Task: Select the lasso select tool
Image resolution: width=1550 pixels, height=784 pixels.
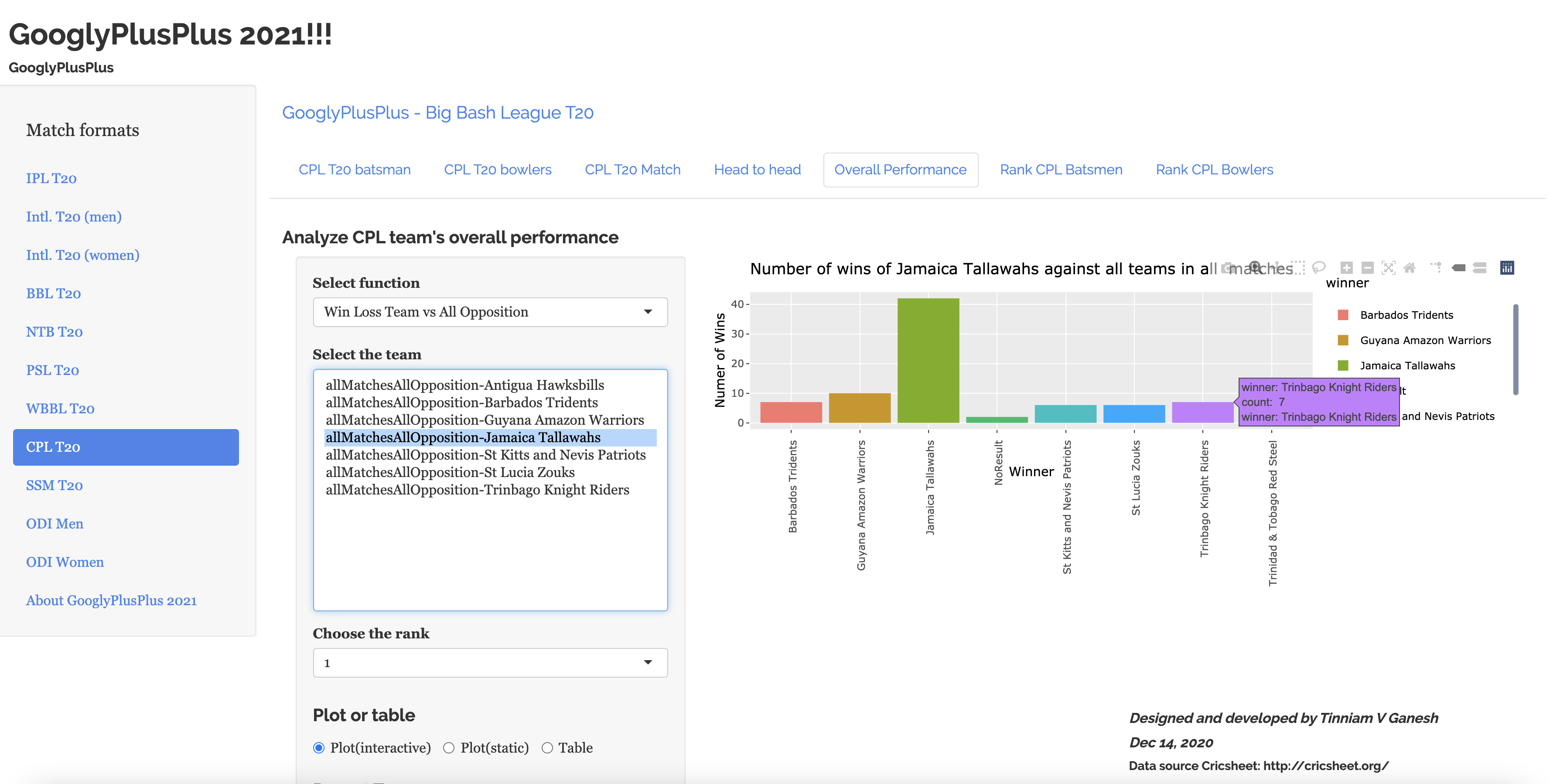Action: point(1318,268)
